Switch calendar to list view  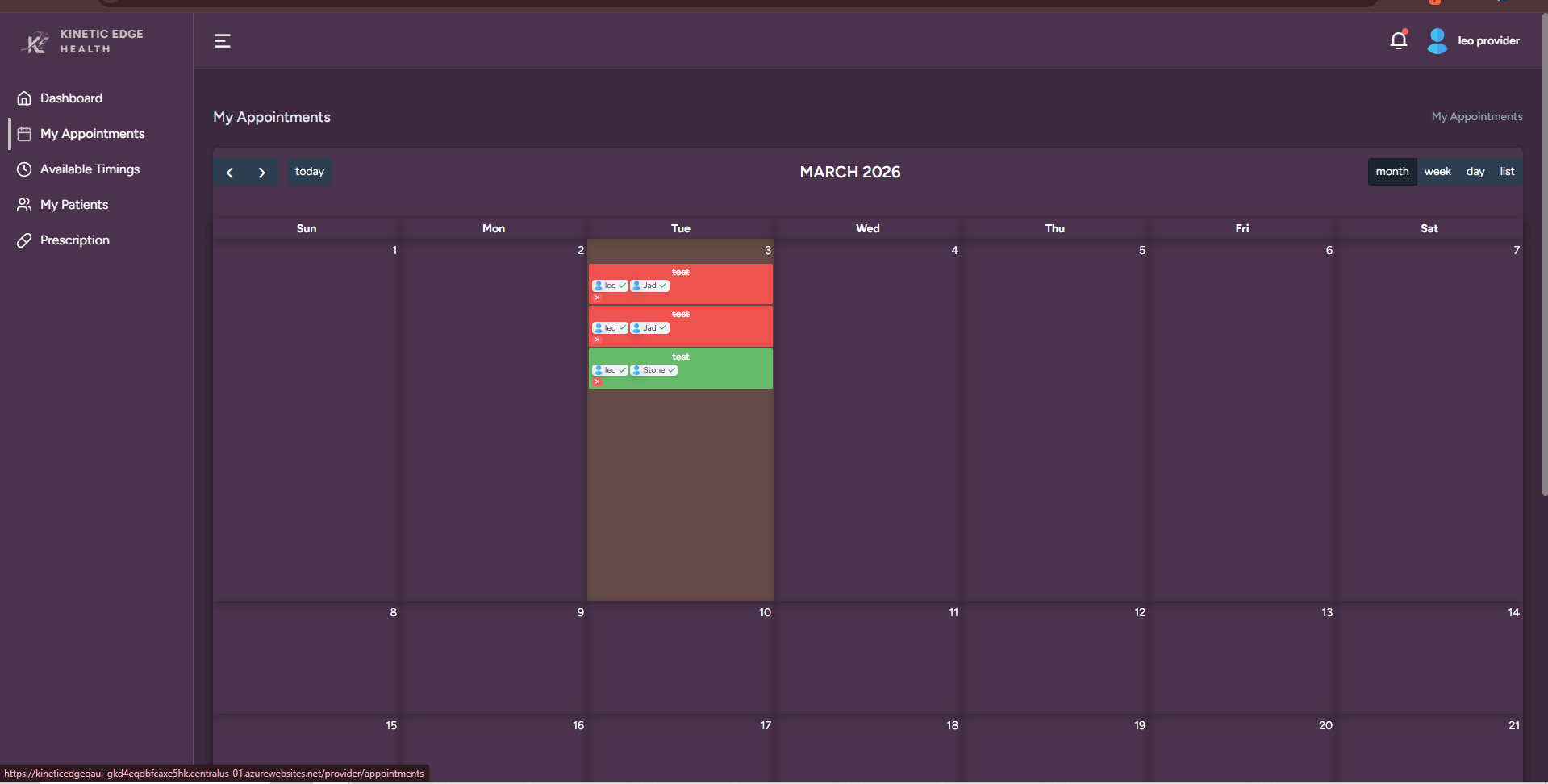pos(1506,172)
